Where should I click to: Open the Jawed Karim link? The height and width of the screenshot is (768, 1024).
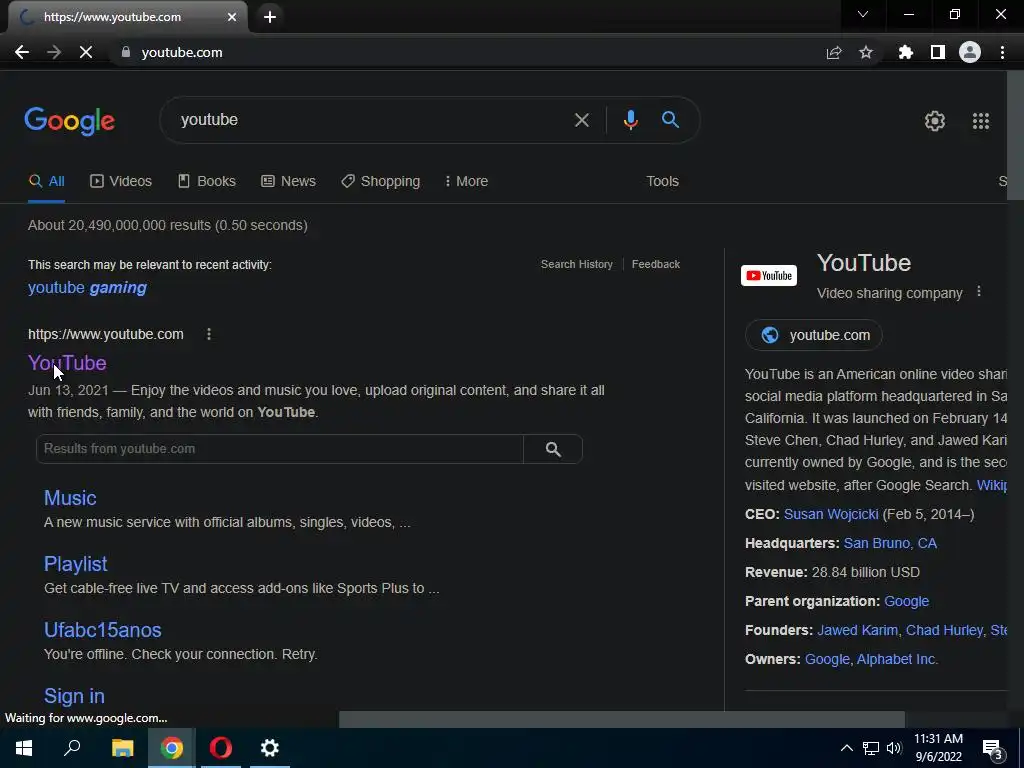pyautogui.click(x=857, y=630)
